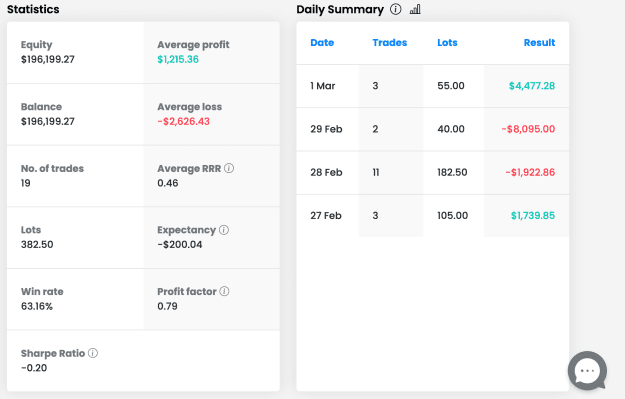Sort table by Lots column header

447,43
